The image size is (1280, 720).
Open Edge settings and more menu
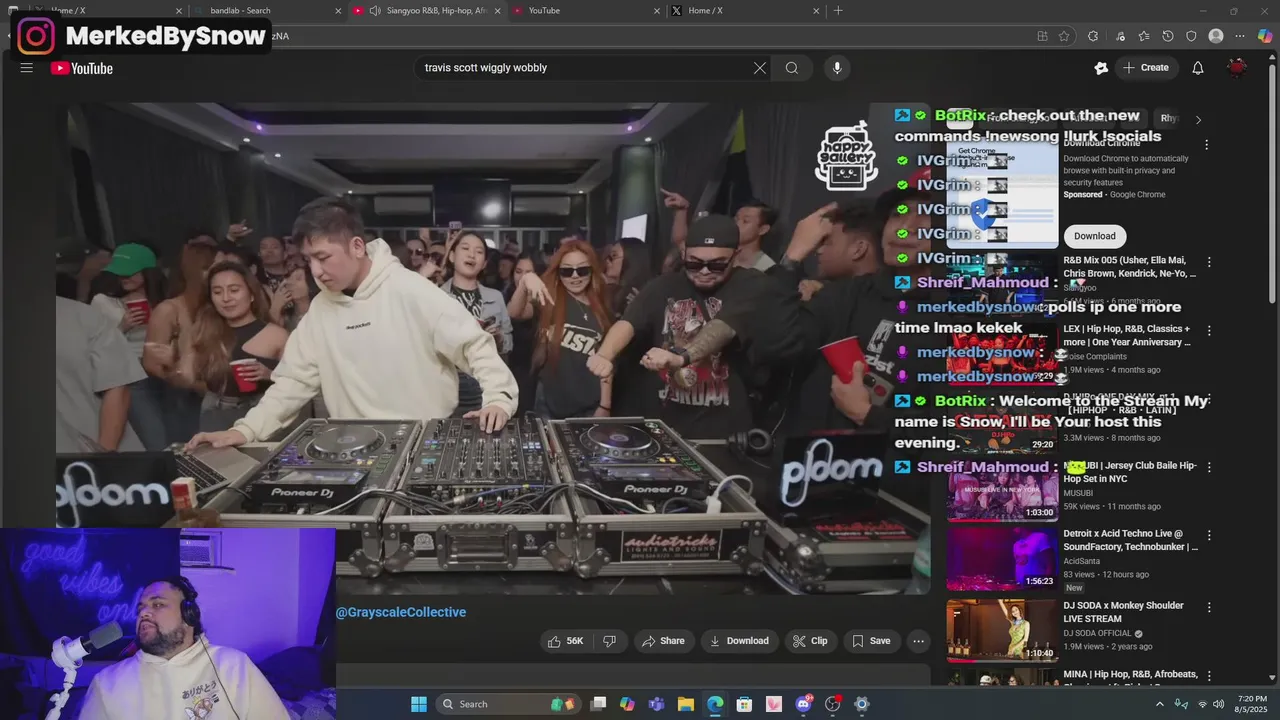pyautogui.click(x=1240, y=36)
